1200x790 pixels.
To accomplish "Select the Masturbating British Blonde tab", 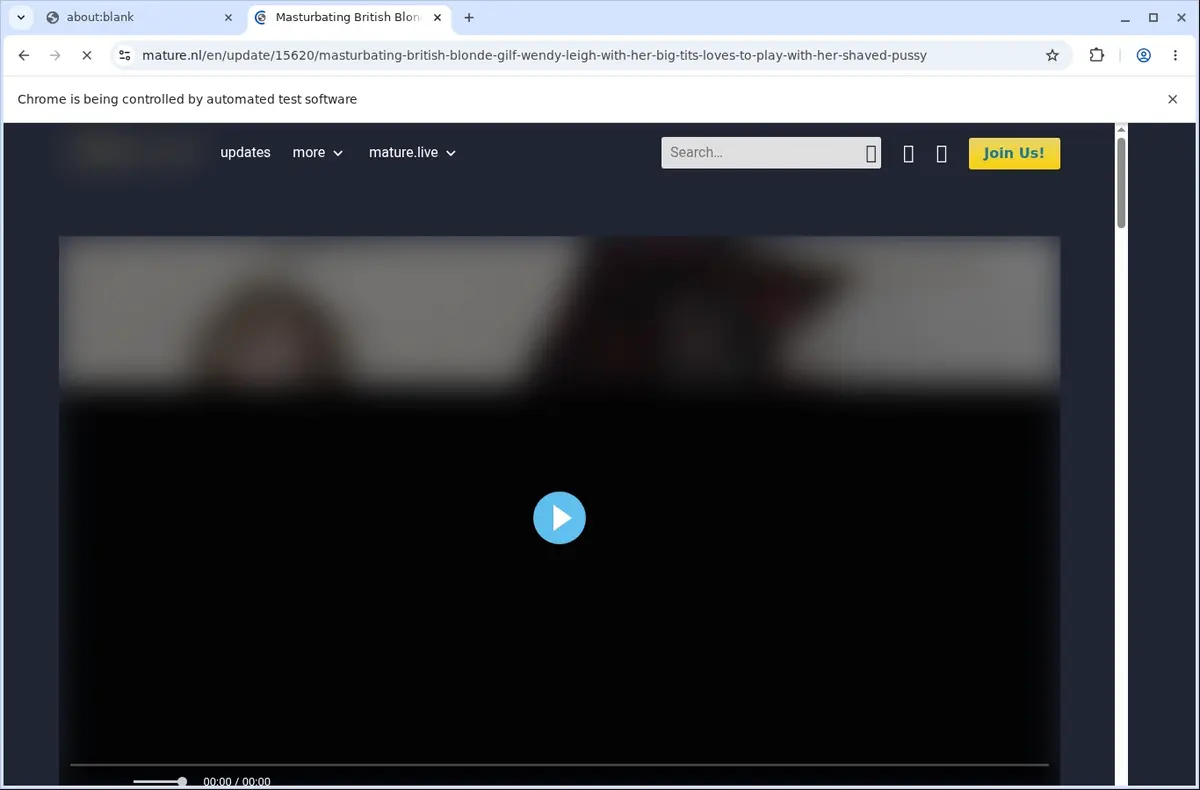I will point(348,17).
